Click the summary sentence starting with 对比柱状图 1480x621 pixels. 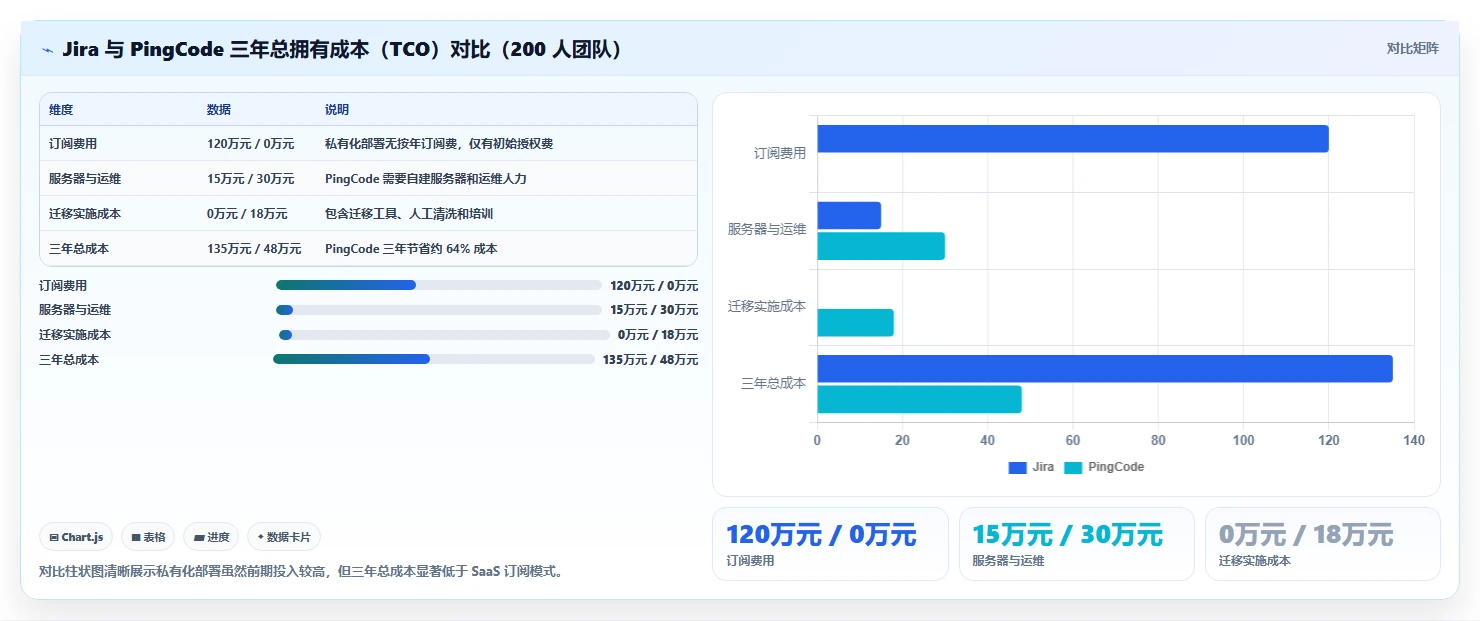[301, 572]
